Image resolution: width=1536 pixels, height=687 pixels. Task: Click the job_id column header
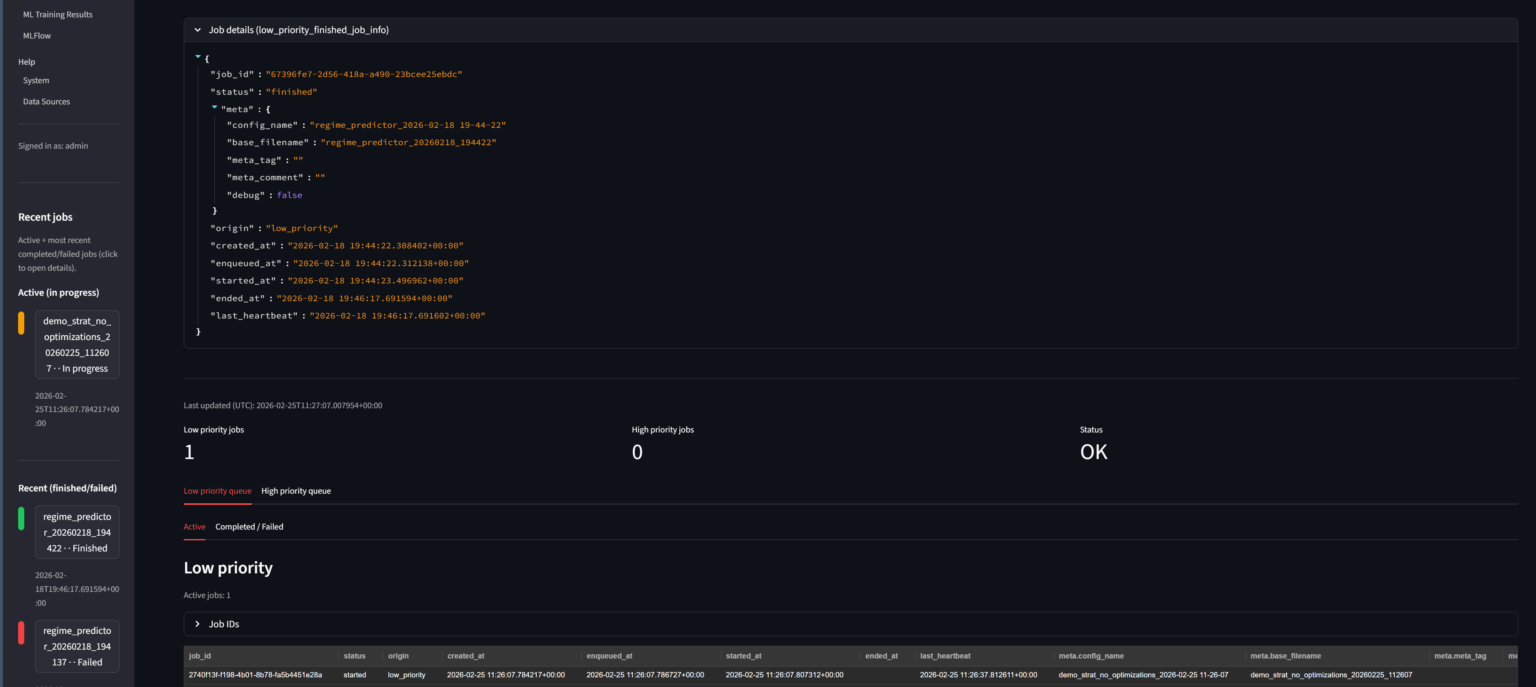click(x=201, y=656)
